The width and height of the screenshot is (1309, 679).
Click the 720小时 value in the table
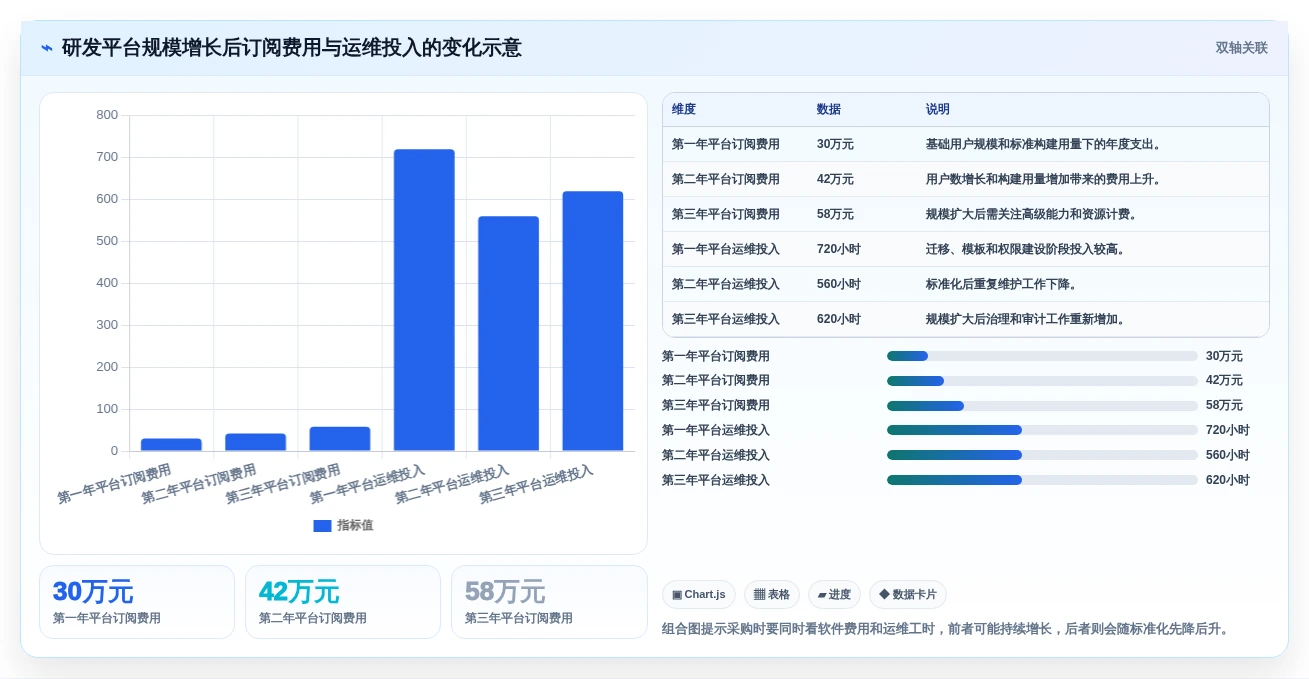[x=839, y=249]
